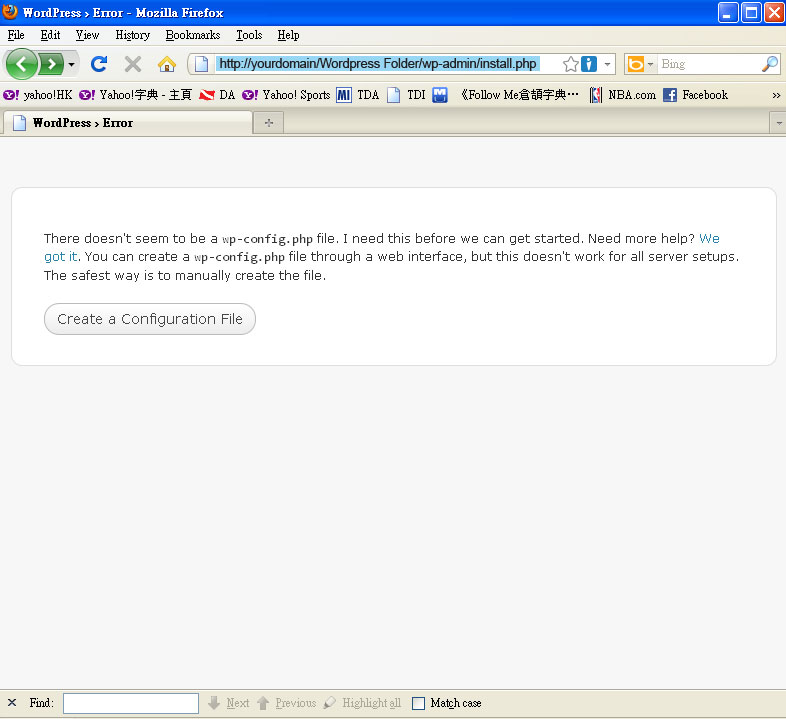Go to the home page icon
786x719 pixels.
[166, 64]
